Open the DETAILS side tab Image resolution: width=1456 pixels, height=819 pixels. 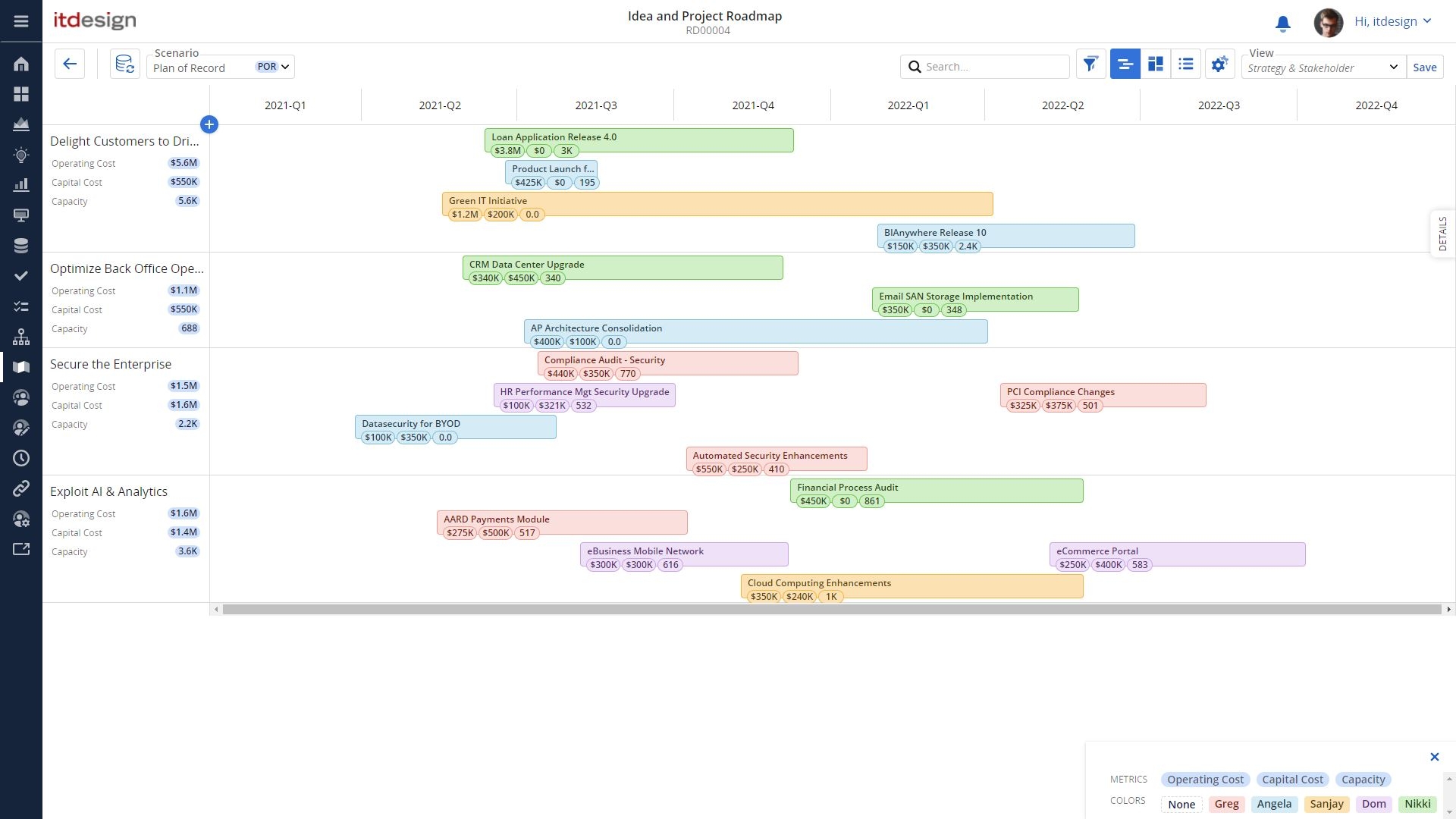(1442, 234)
